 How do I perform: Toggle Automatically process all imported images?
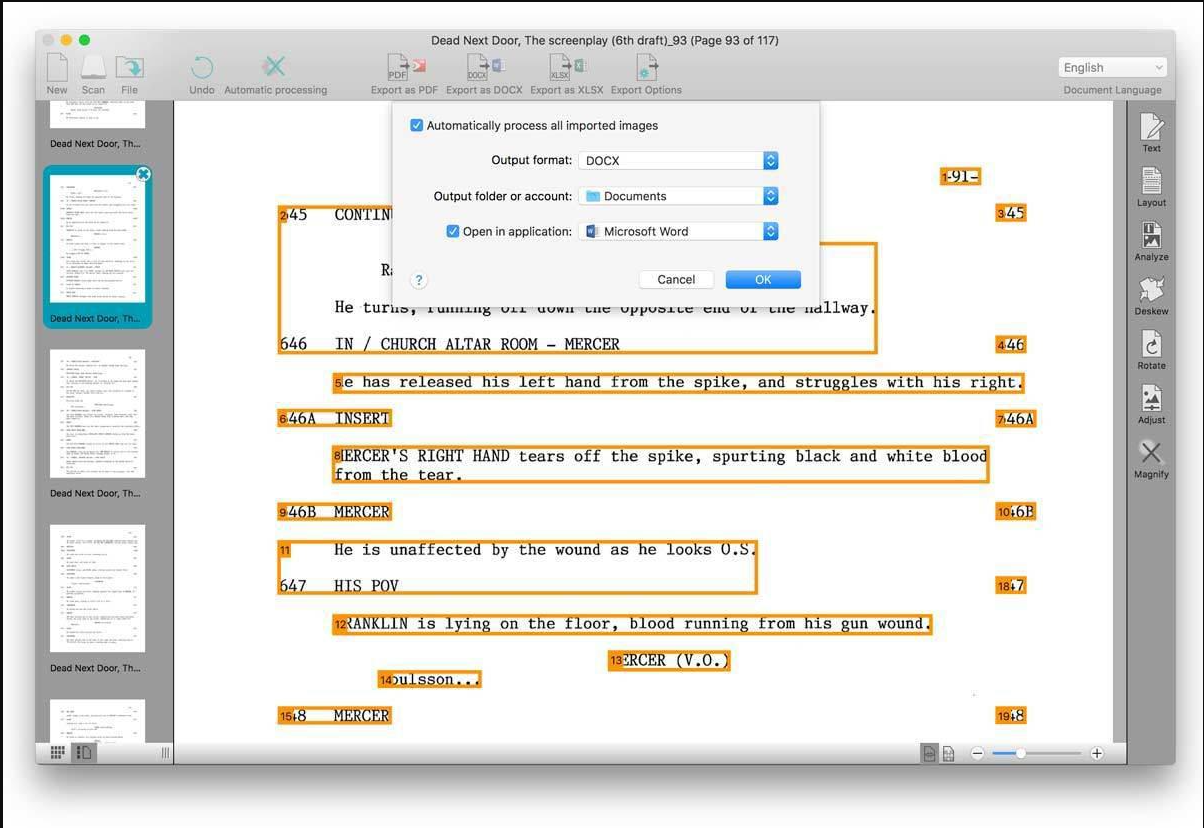417,126
